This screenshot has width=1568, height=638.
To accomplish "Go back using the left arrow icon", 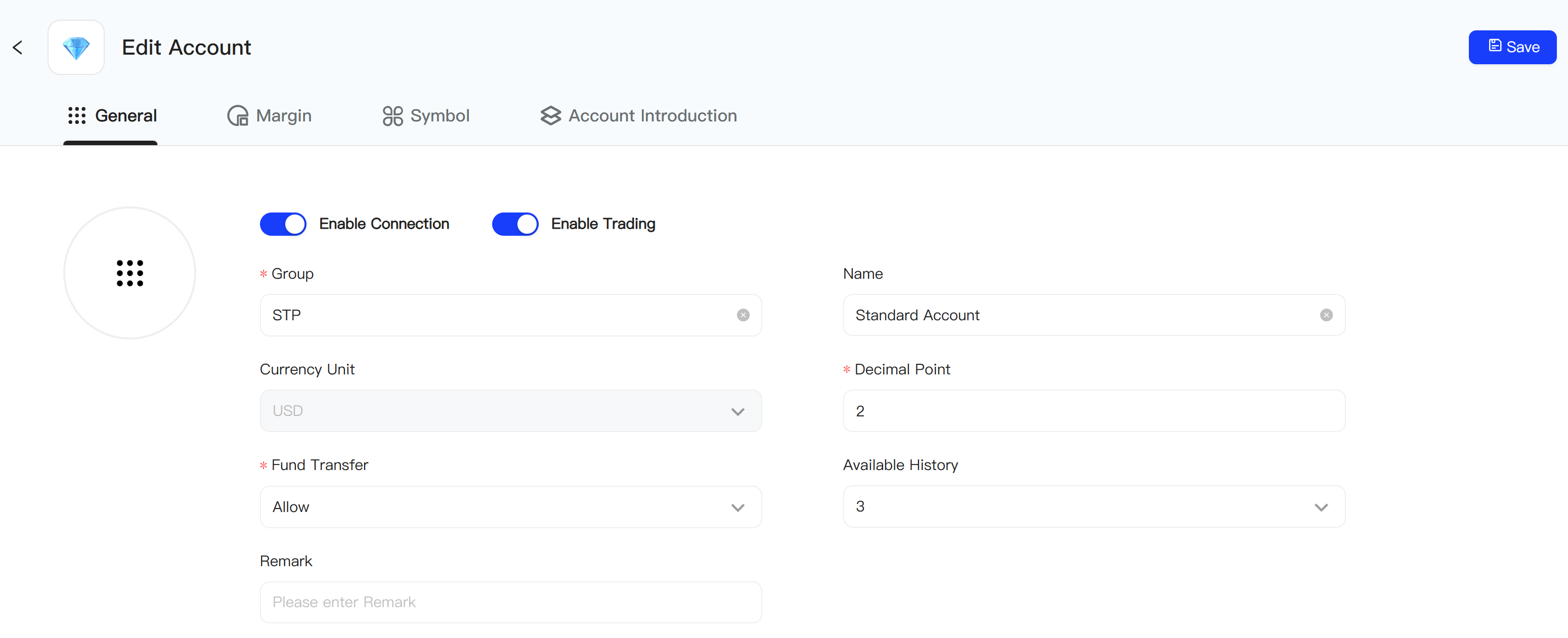I will click(18, 48).
